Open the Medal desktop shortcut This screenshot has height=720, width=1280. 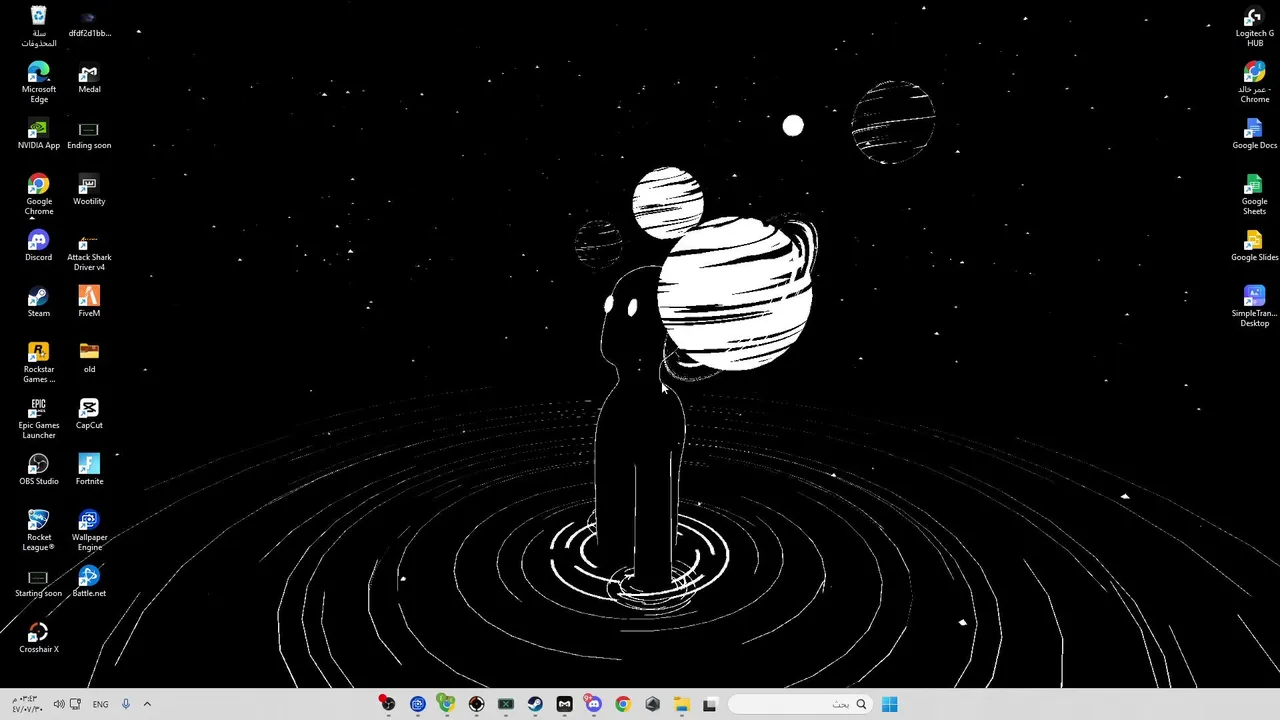(89, 78)
